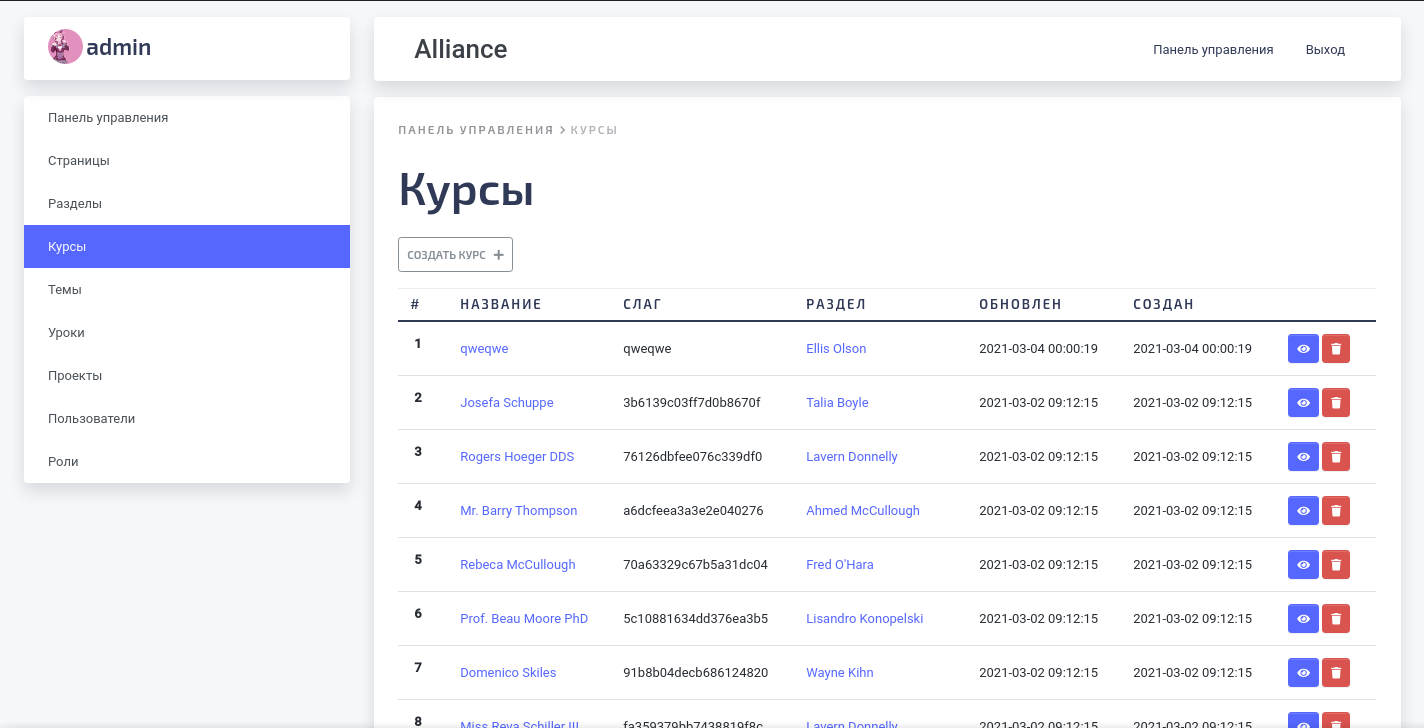Image resolution: width=1424 pixels, height=728 pixels.
Task: Click the admin avatar image
Action: pyautogui.click(x=65, y=47)
